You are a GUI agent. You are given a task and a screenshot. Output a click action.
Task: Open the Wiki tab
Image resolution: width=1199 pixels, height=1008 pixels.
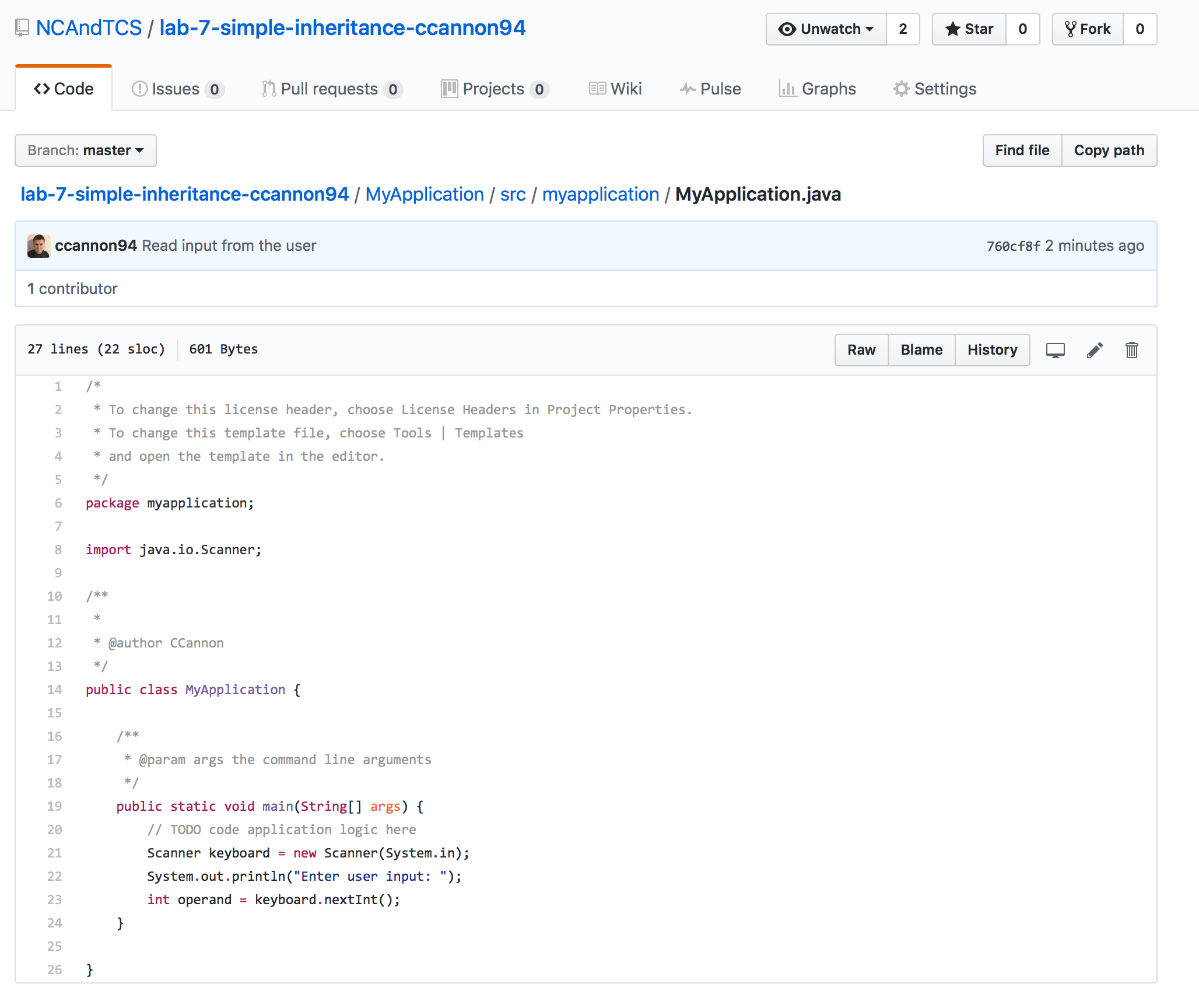click(x=615, y=89)
